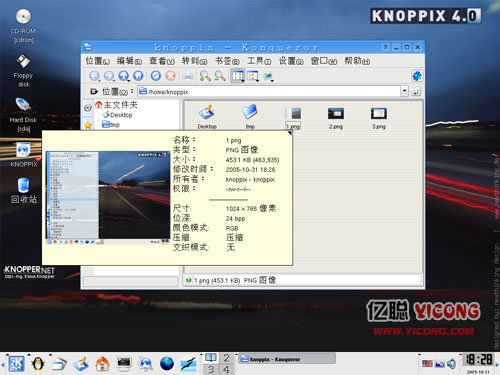Open the Home folder panel icon
Screen dimensions: 500x375
pos(103,364)
